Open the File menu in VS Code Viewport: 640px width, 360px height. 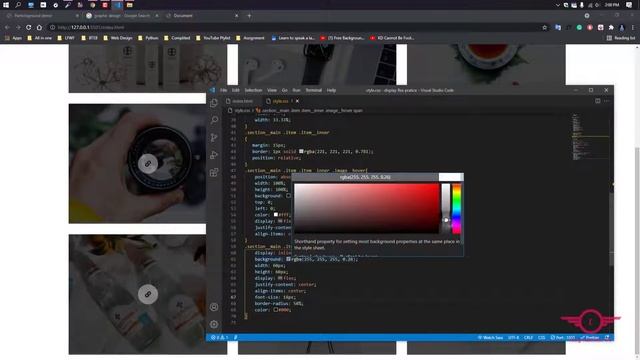(x=223, y=90)
